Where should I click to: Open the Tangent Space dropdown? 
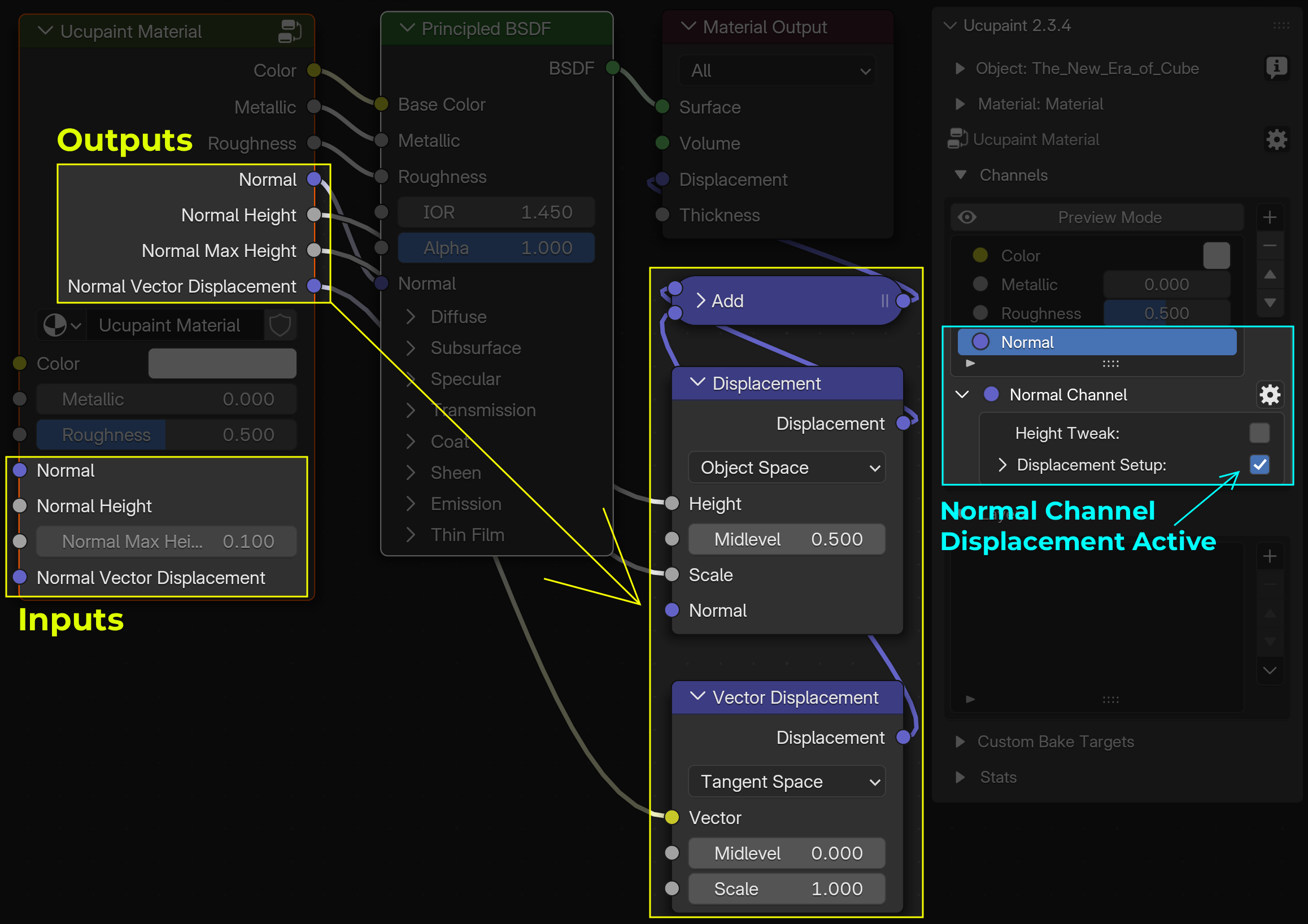pyautogui.click(x=787, y=782)
